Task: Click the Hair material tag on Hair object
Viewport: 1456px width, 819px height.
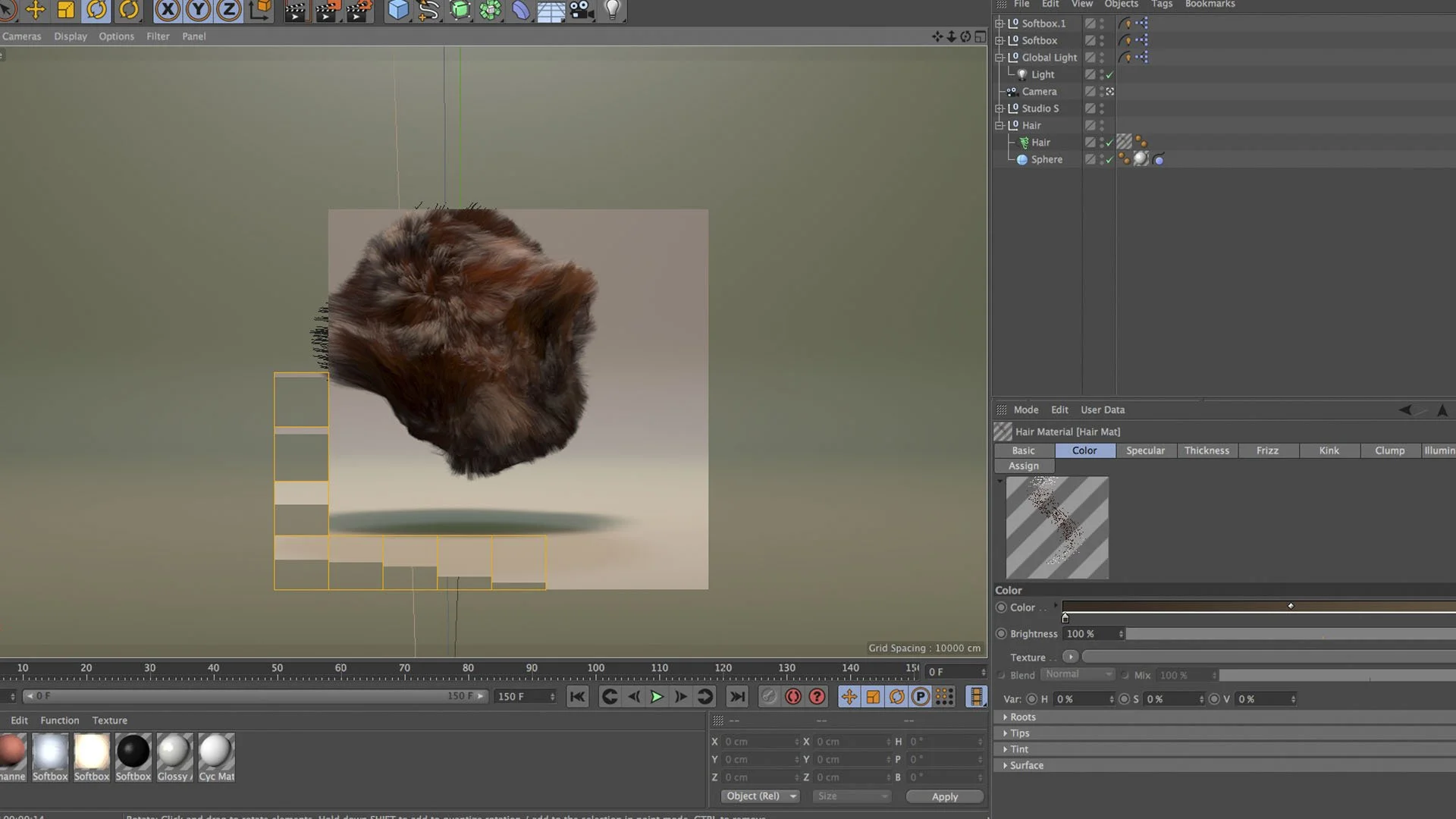Action: point(1125,142)
